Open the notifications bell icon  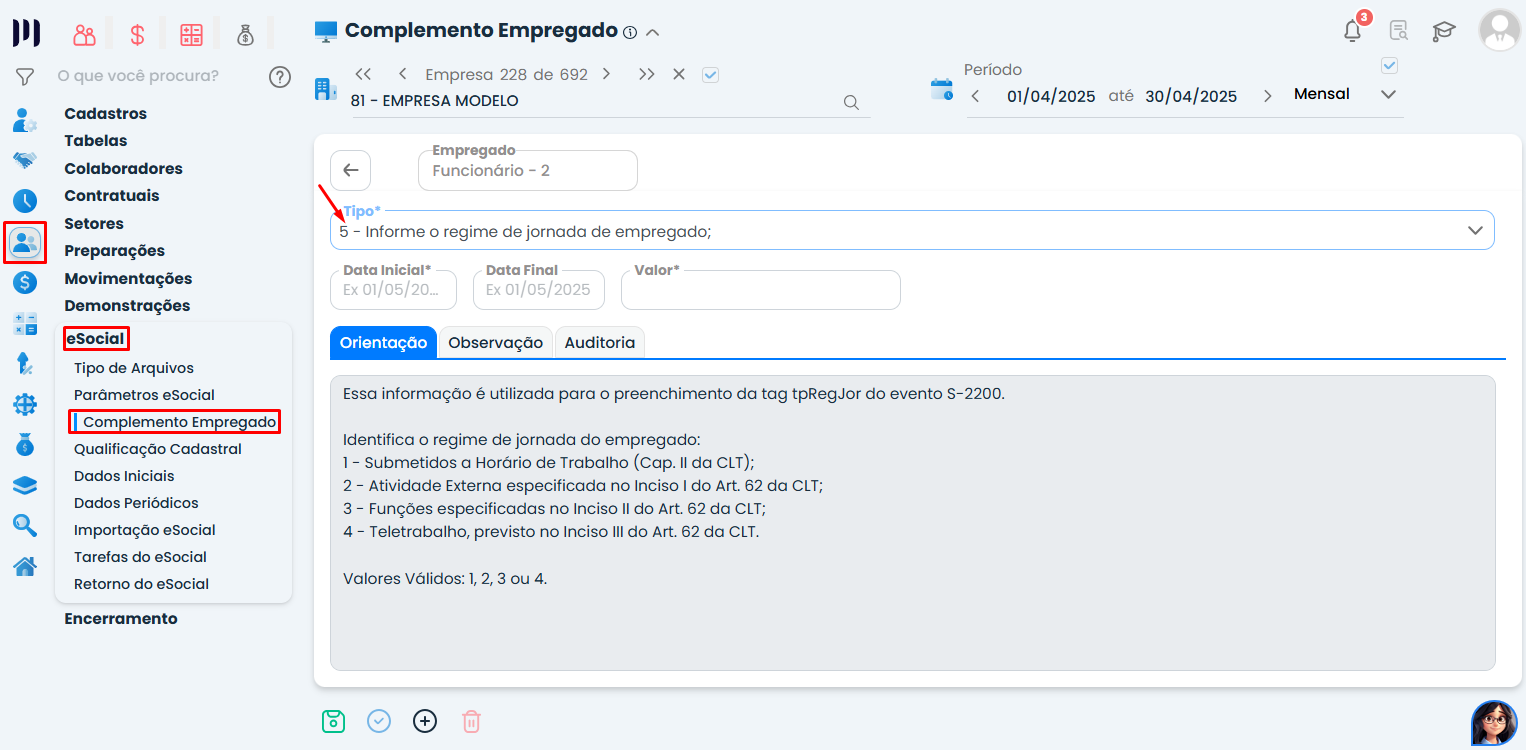tap(1353, 31)
